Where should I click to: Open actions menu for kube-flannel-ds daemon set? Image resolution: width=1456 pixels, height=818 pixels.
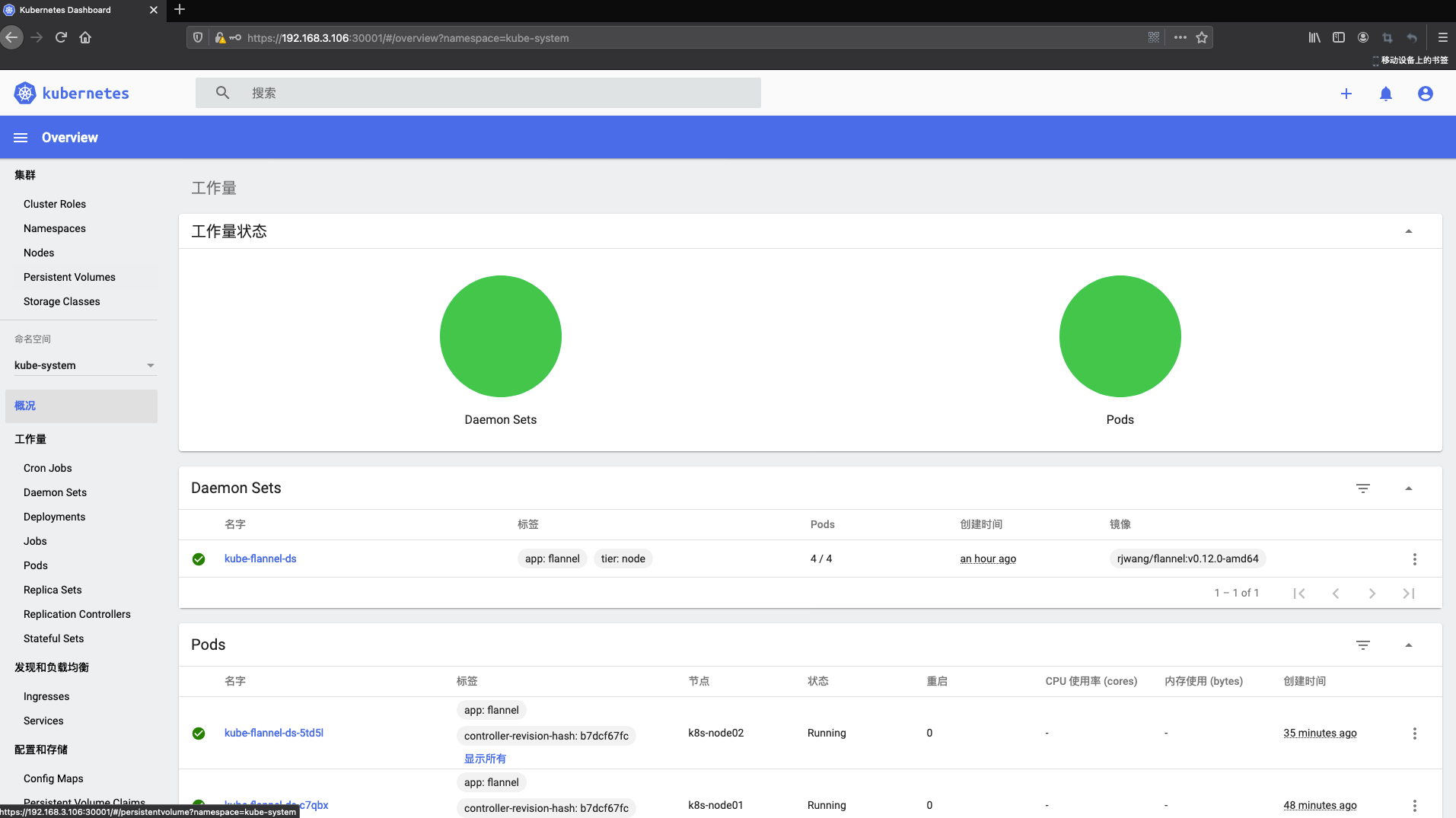coord(1415,559)
